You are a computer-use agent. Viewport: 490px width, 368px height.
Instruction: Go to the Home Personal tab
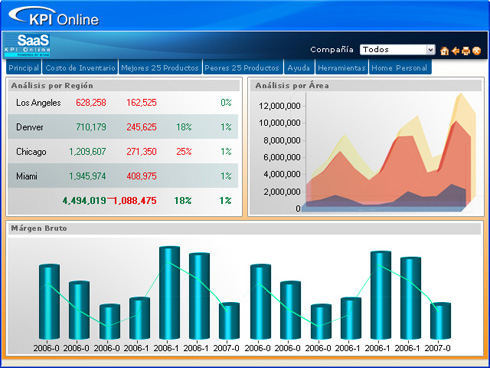(400, 68)
